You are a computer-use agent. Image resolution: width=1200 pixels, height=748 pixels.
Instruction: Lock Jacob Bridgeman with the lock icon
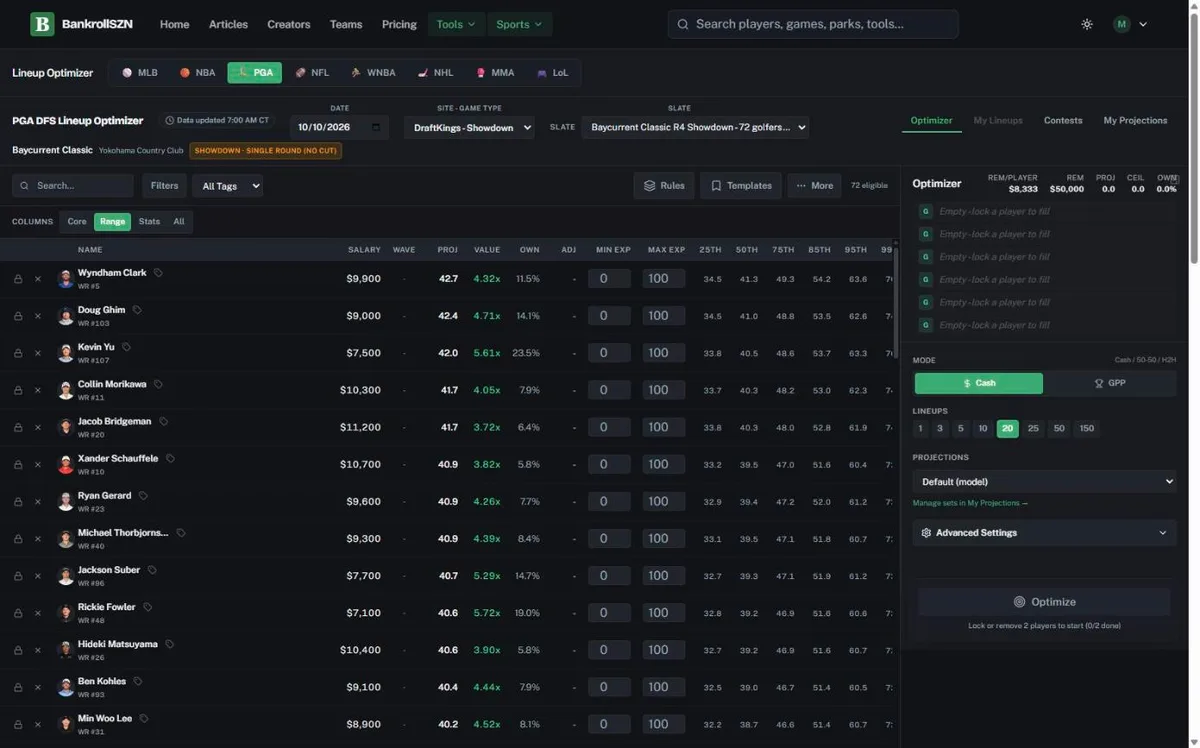pos(18,427)
